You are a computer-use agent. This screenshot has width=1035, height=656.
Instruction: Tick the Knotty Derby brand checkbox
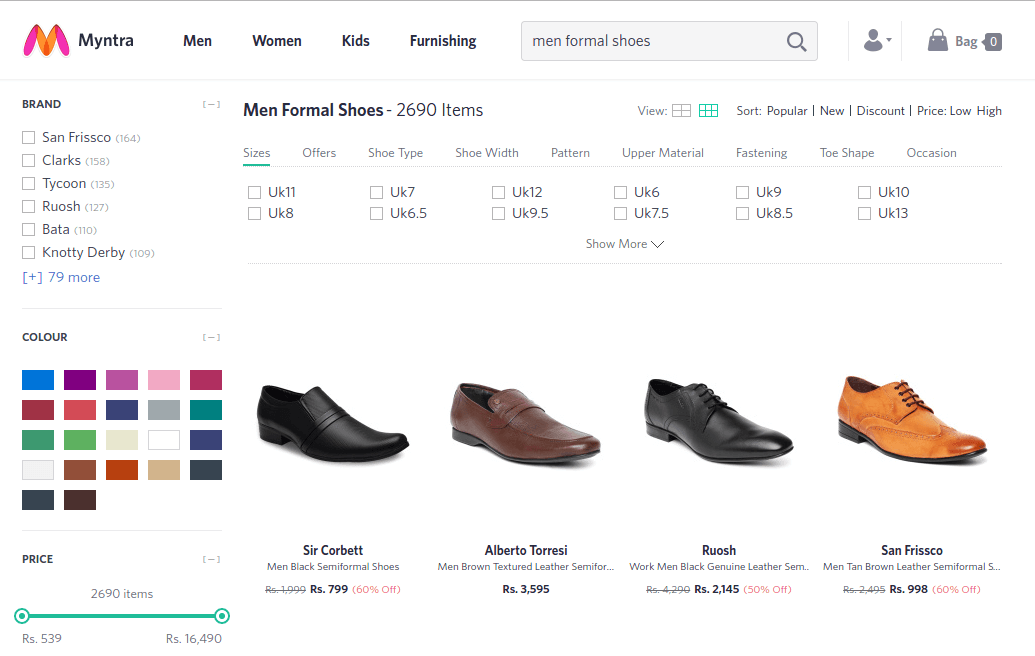[28, 253]
